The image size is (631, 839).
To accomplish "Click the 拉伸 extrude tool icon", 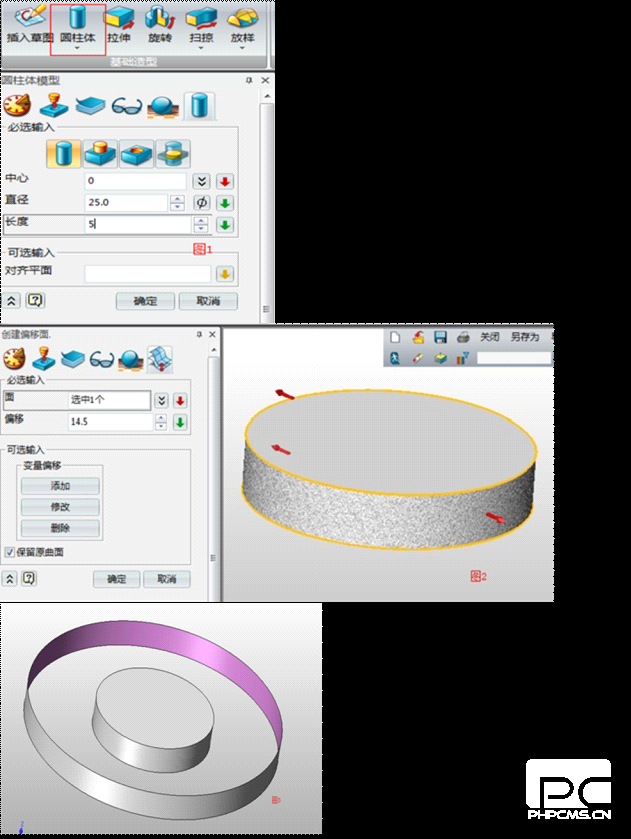I will 119,25.
